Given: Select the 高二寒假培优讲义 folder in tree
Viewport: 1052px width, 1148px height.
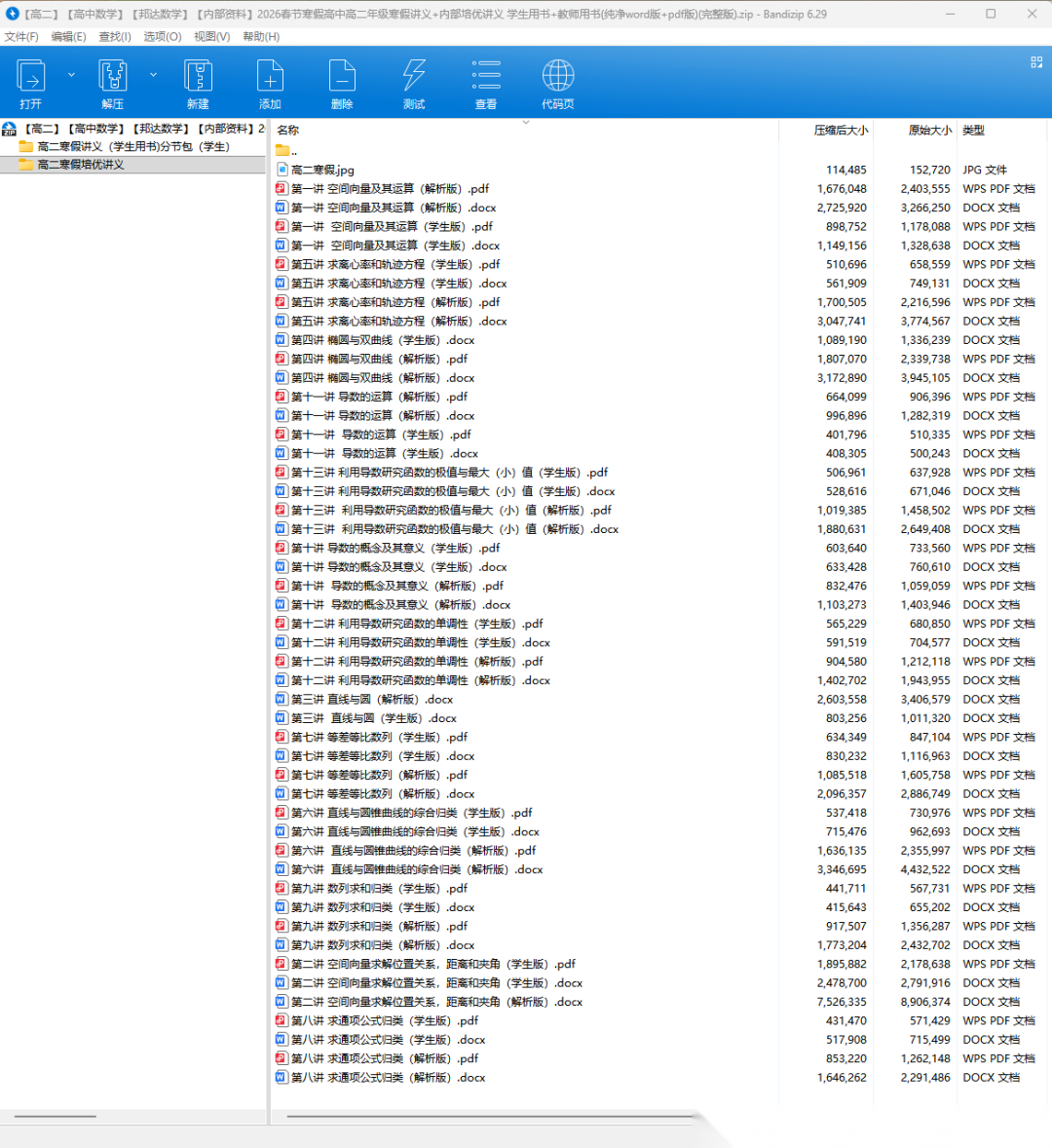Looking at the screenshot, I should pyautogui.click(x=81, y=166).
